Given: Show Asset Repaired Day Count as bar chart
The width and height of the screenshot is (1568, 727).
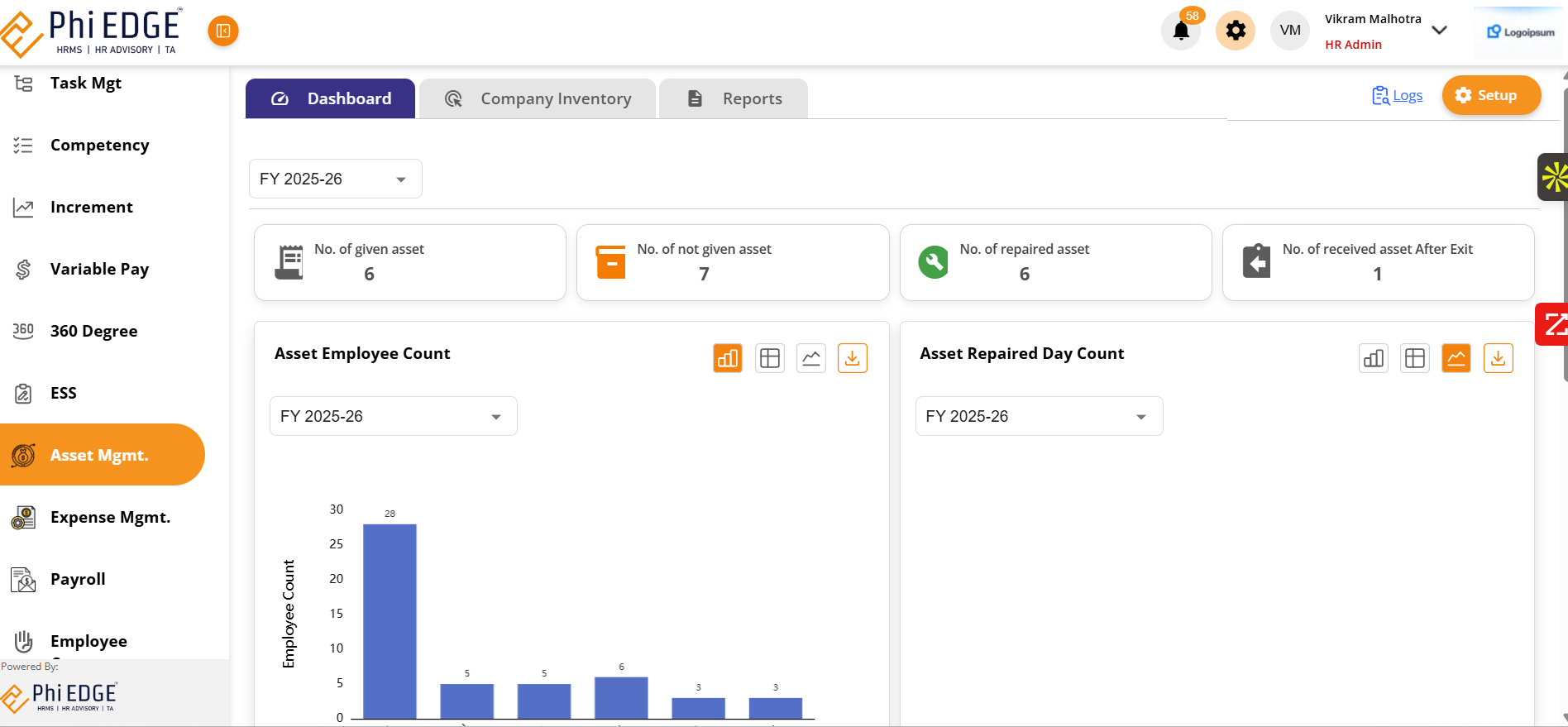Looking at the screenshot, I should click(1373, 358).
